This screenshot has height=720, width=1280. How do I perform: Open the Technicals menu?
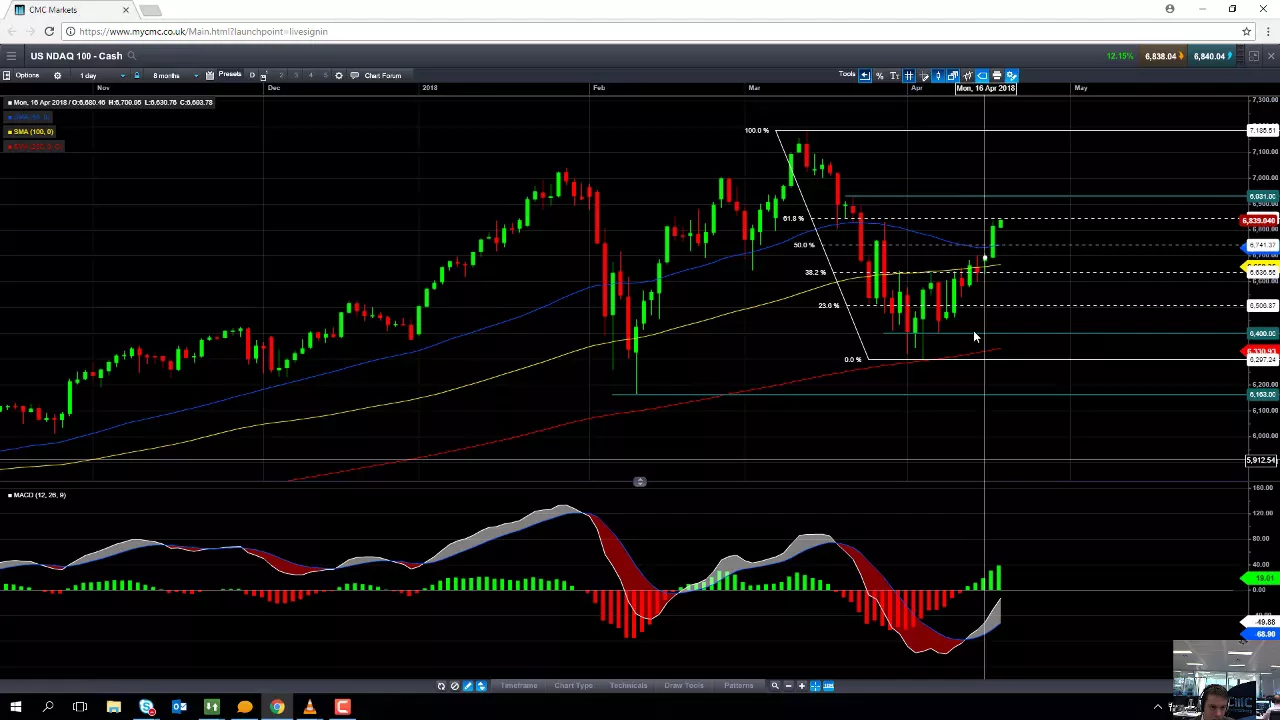coord(628,686)
